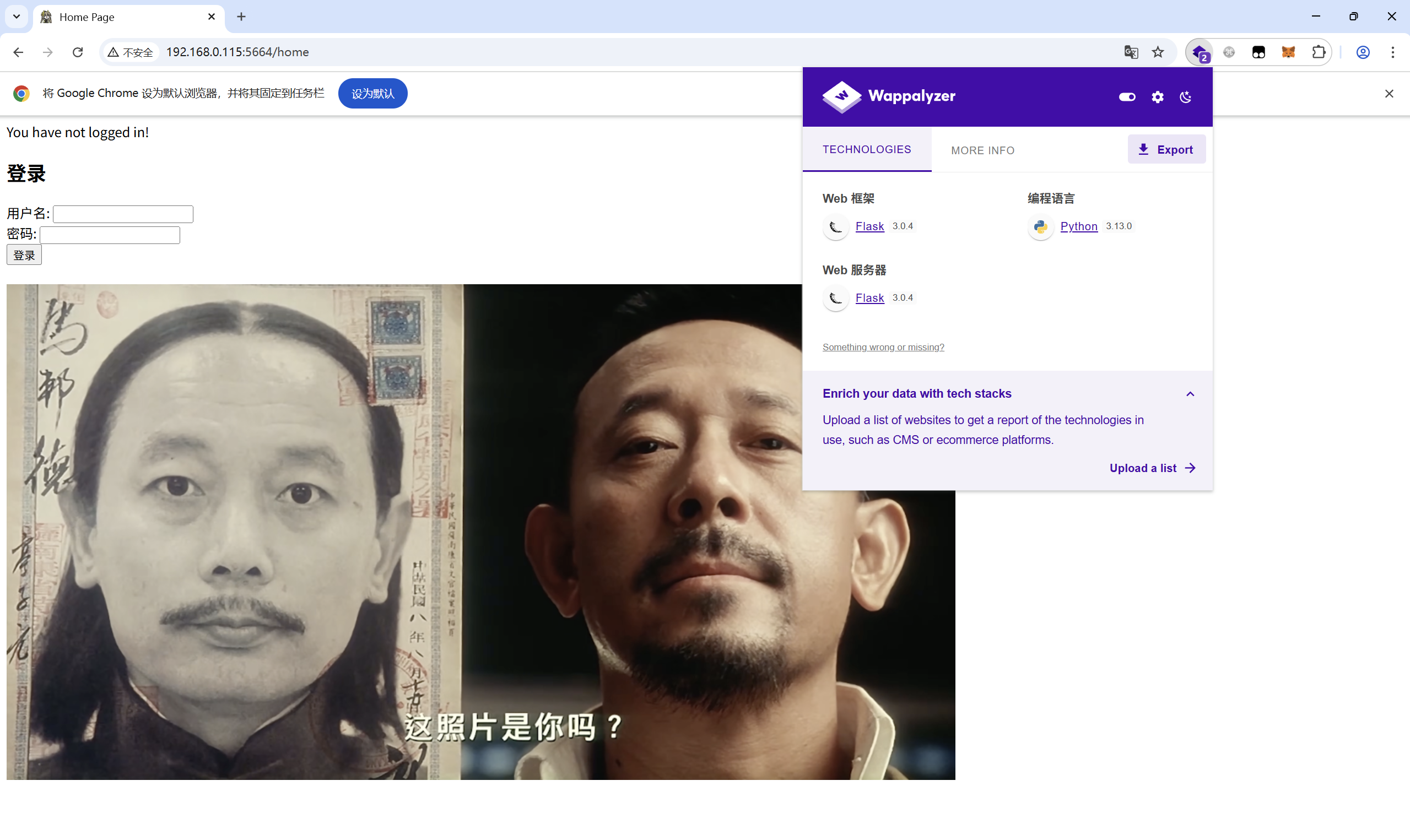Click the Python logo icon
This screenshot has width=1410, height=840.
[x=1040, y=227]
